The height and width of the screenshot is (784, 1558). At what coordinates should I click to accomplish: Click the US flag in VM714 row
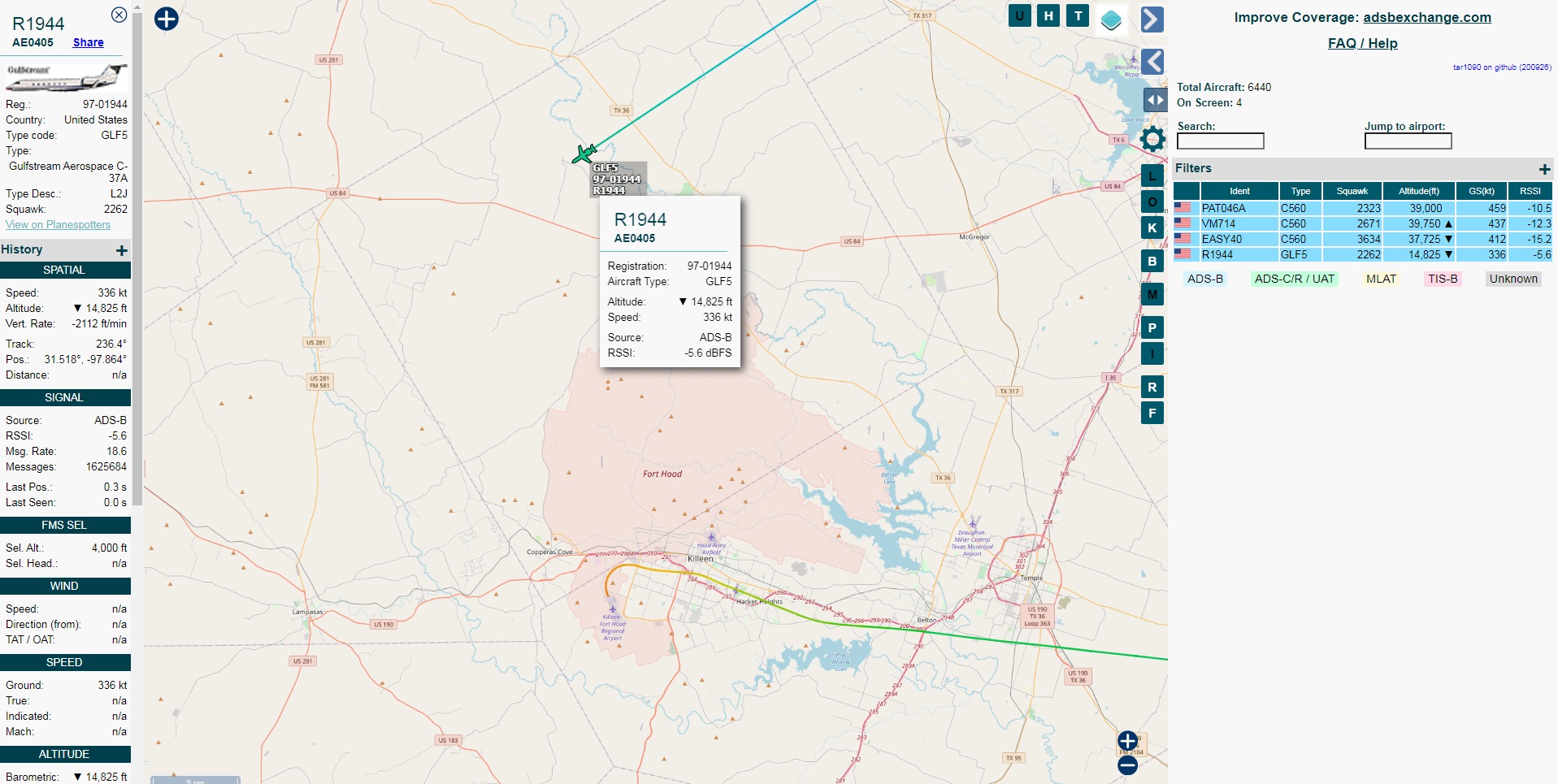pyautogui.click(x=1183, y=223)
